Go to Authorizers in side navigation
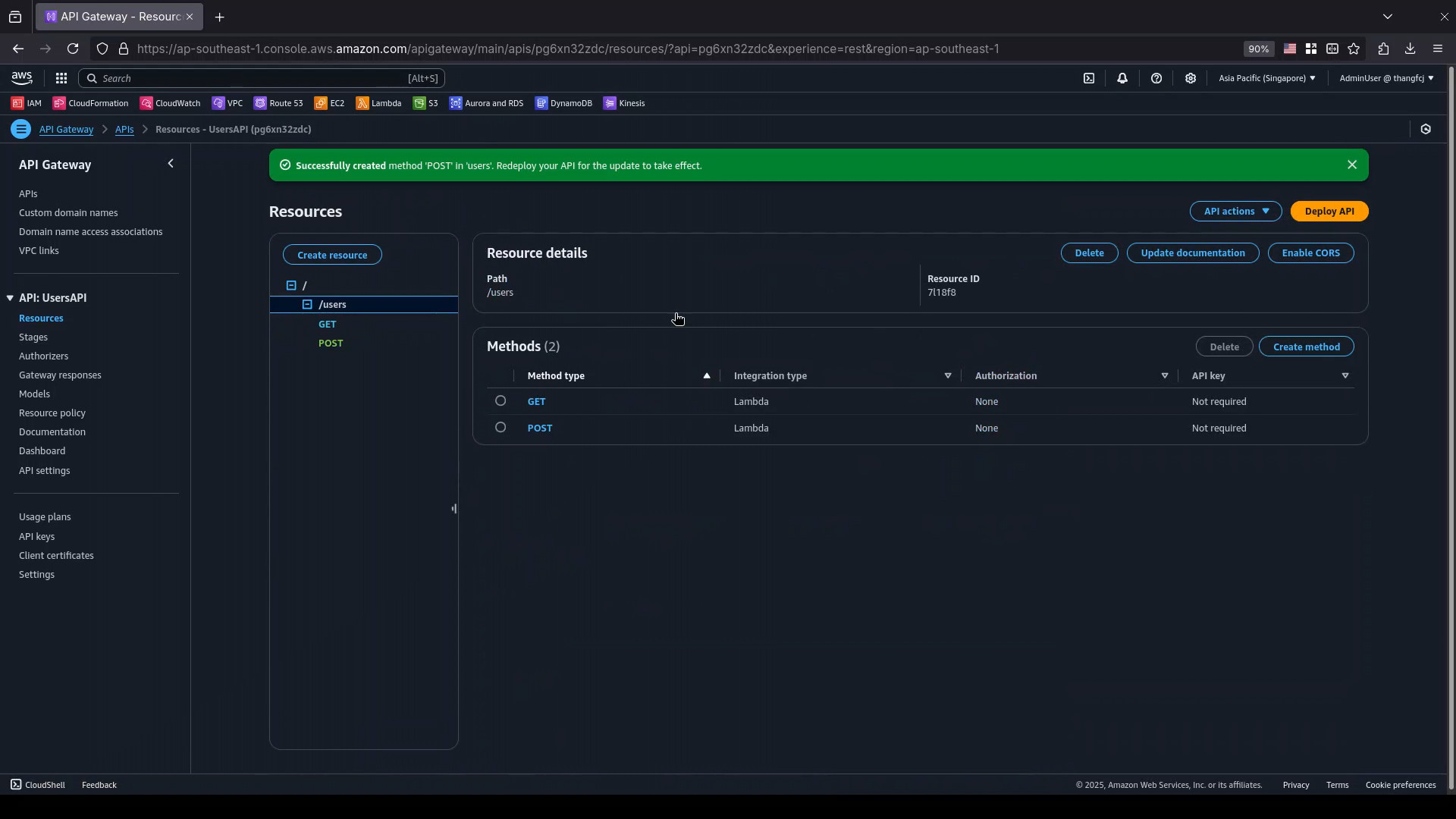 tap(43, 356)
